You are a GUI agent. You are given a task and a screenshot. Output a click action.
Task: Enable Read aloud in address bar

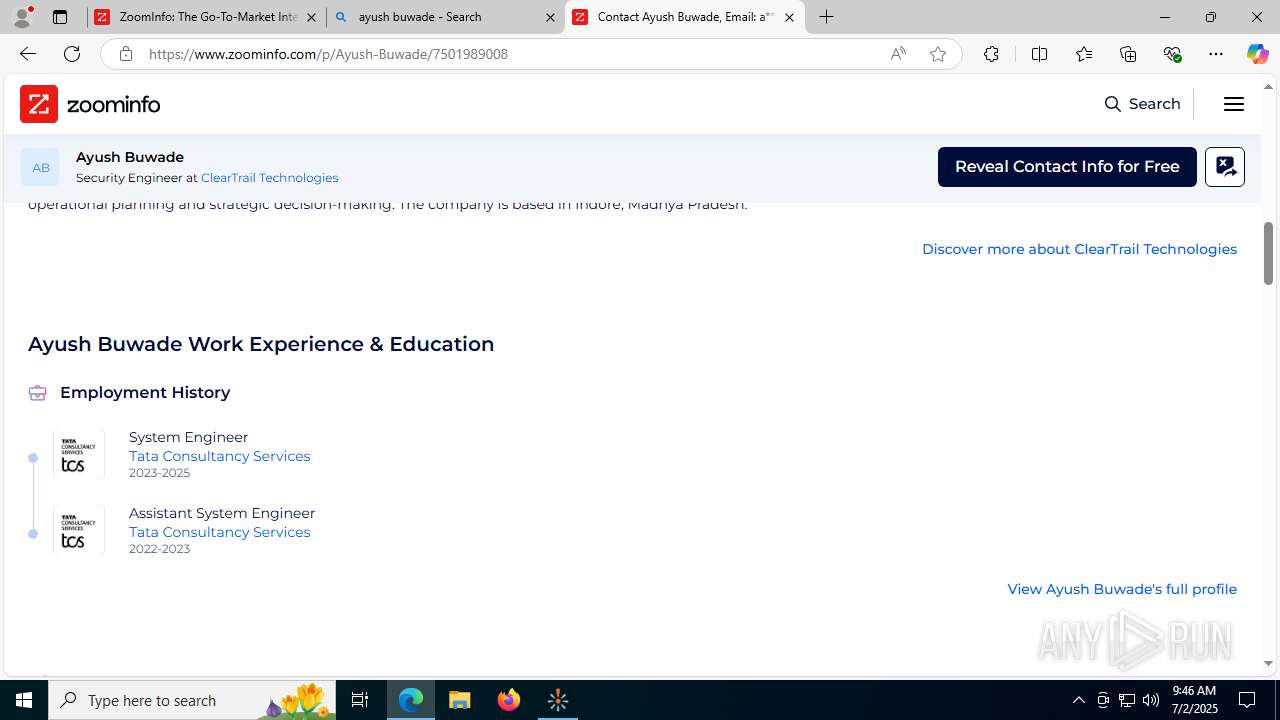(897, 54)
